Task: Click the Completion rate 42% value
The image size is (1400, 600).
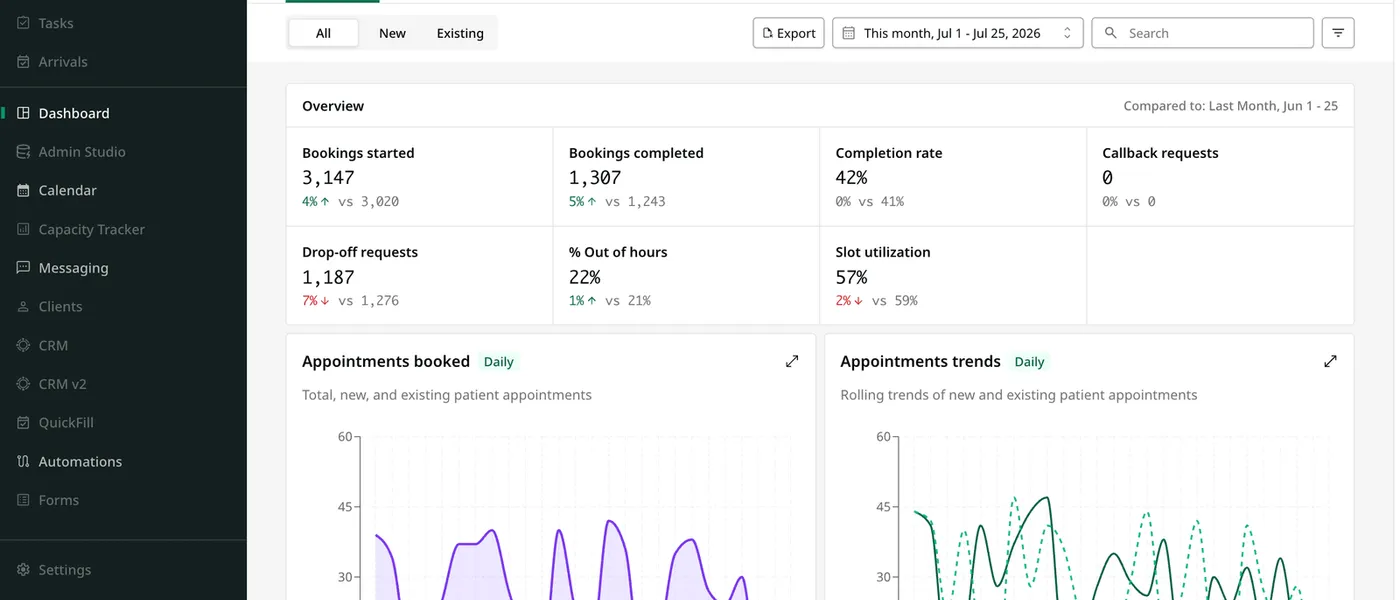Action: pos(851,178)
